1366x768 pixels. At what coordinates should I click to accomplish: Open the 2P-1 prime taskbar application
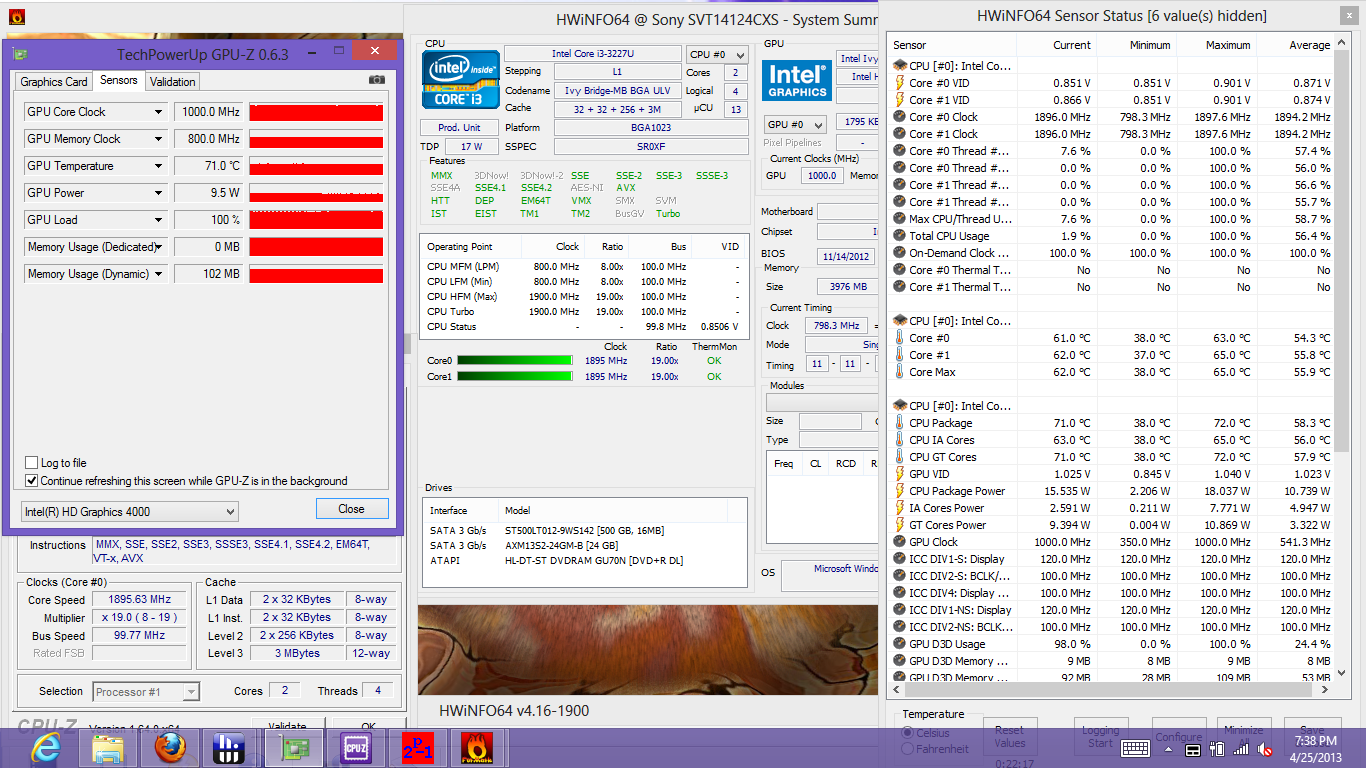416,747
